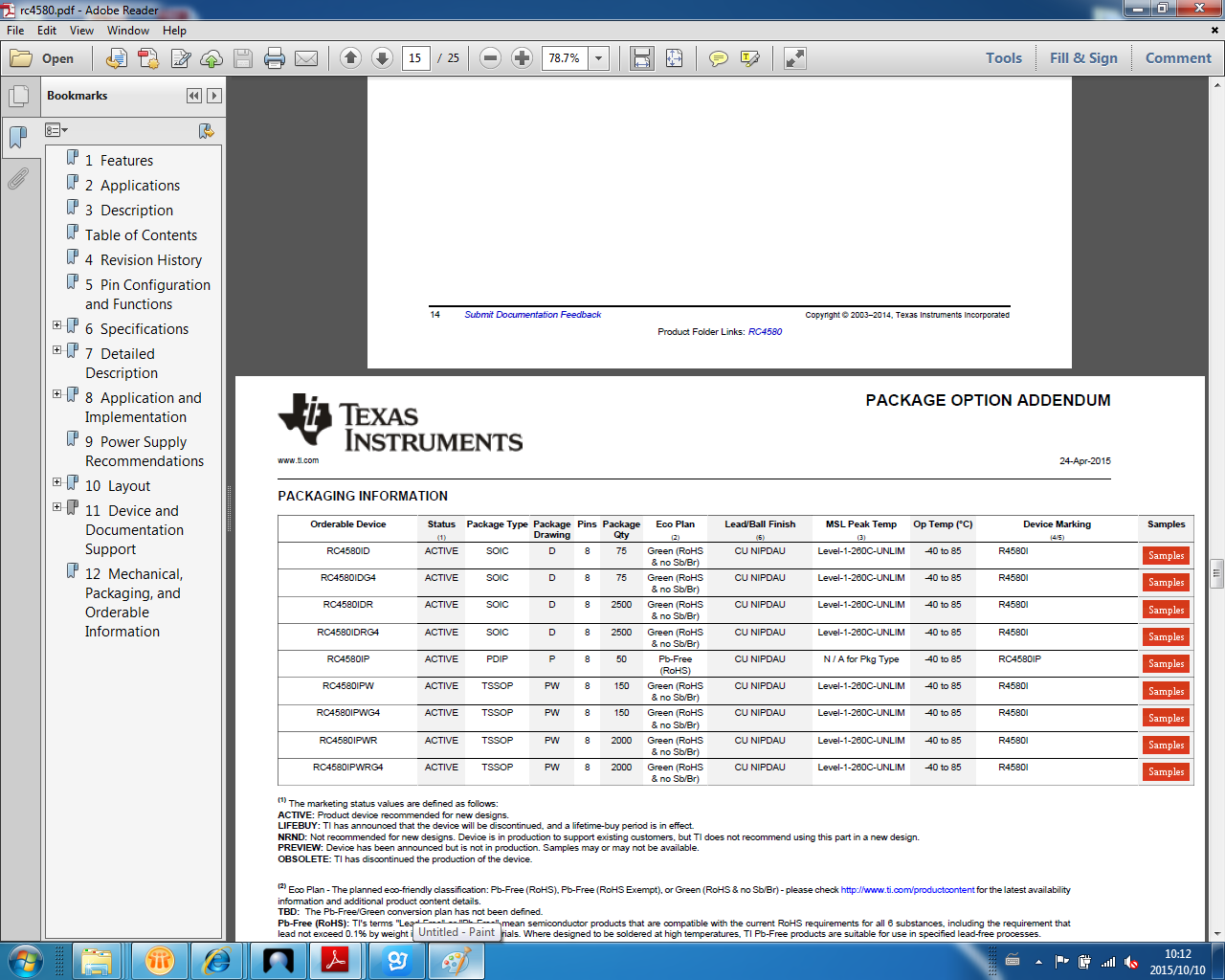Open the Comment pane

coord(1178,58)
